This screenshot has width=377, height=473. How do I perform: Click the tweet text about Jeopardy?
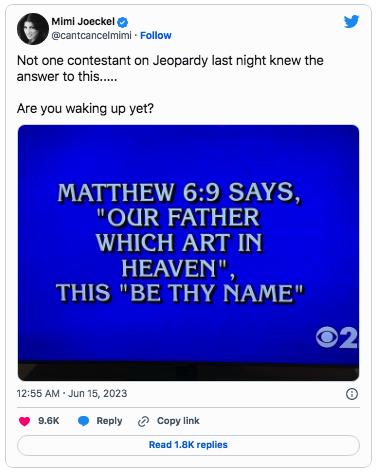[x=170, y=68]
